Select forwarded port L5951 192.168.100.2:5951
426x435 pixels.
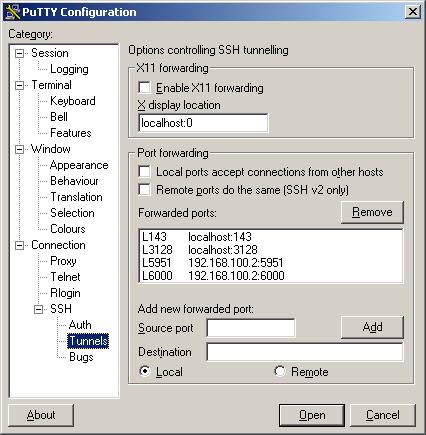coord(271,263)
